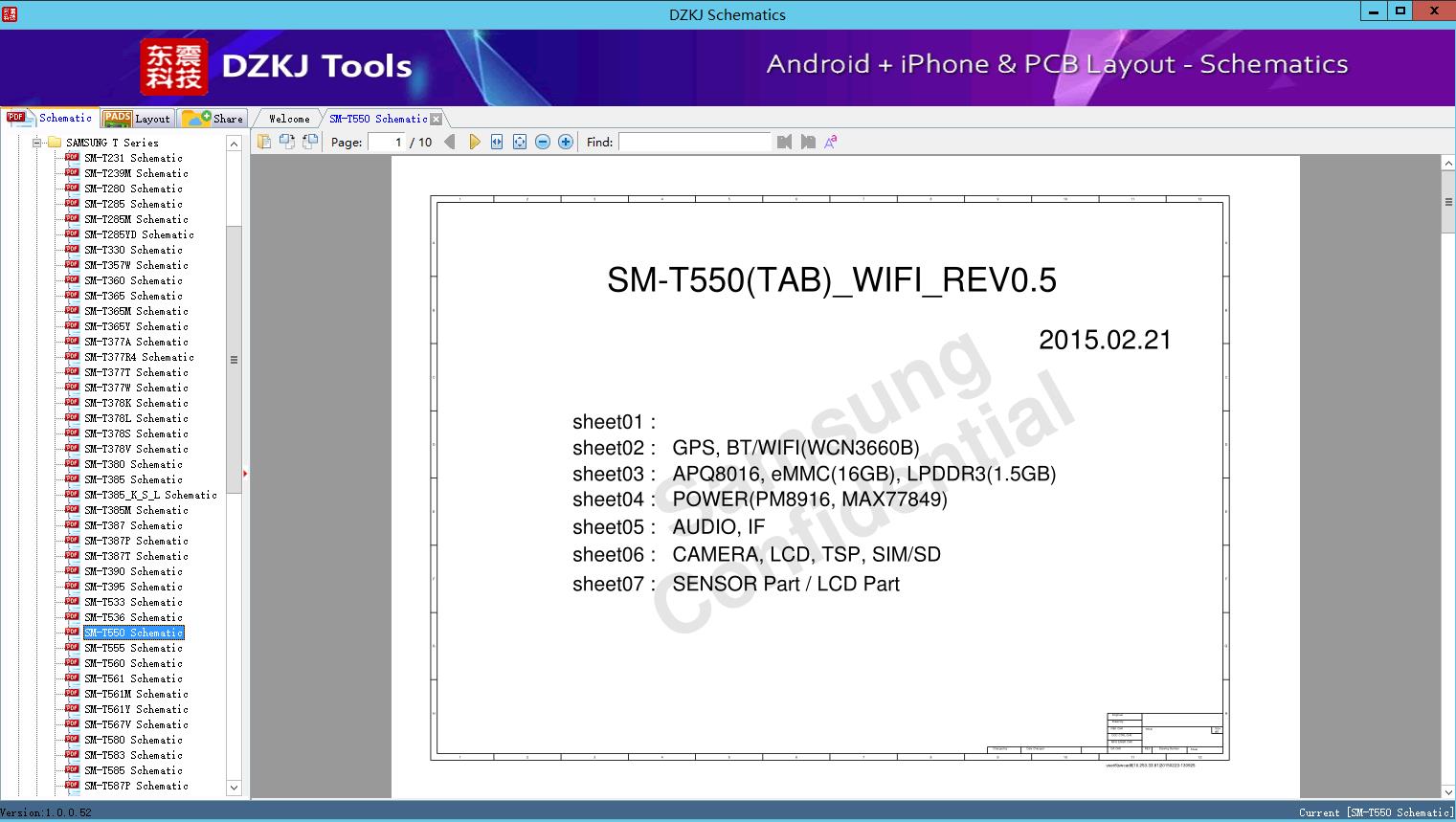Open the Share tab
The width and height of the screenshot is (1456, 822).
point(213,119)
